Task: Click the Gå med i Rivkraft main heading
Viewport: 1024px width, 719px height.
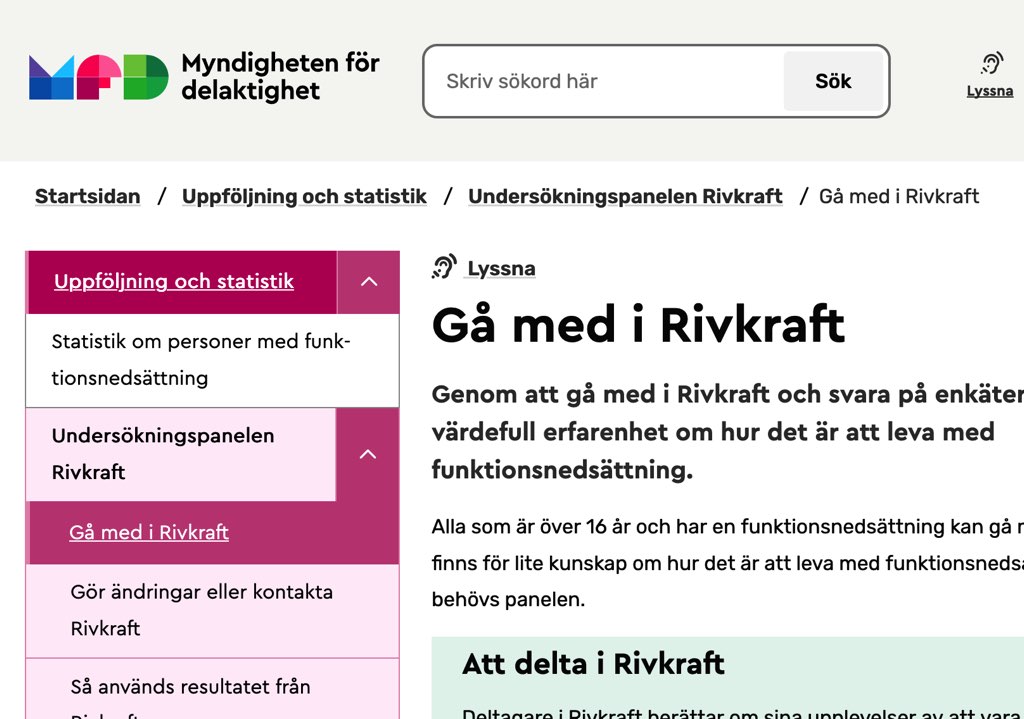Action: tap(638, 325)
